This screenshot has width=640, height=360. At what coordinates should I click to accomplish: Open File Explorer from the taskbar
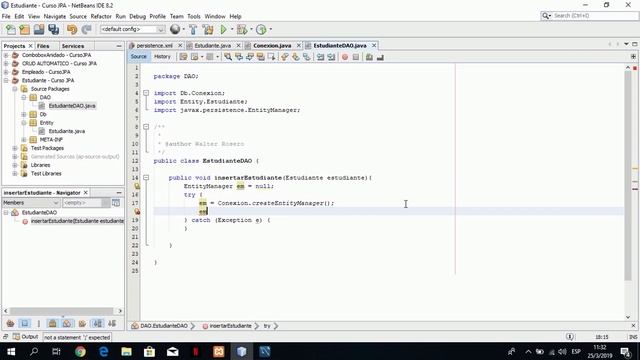127,351
